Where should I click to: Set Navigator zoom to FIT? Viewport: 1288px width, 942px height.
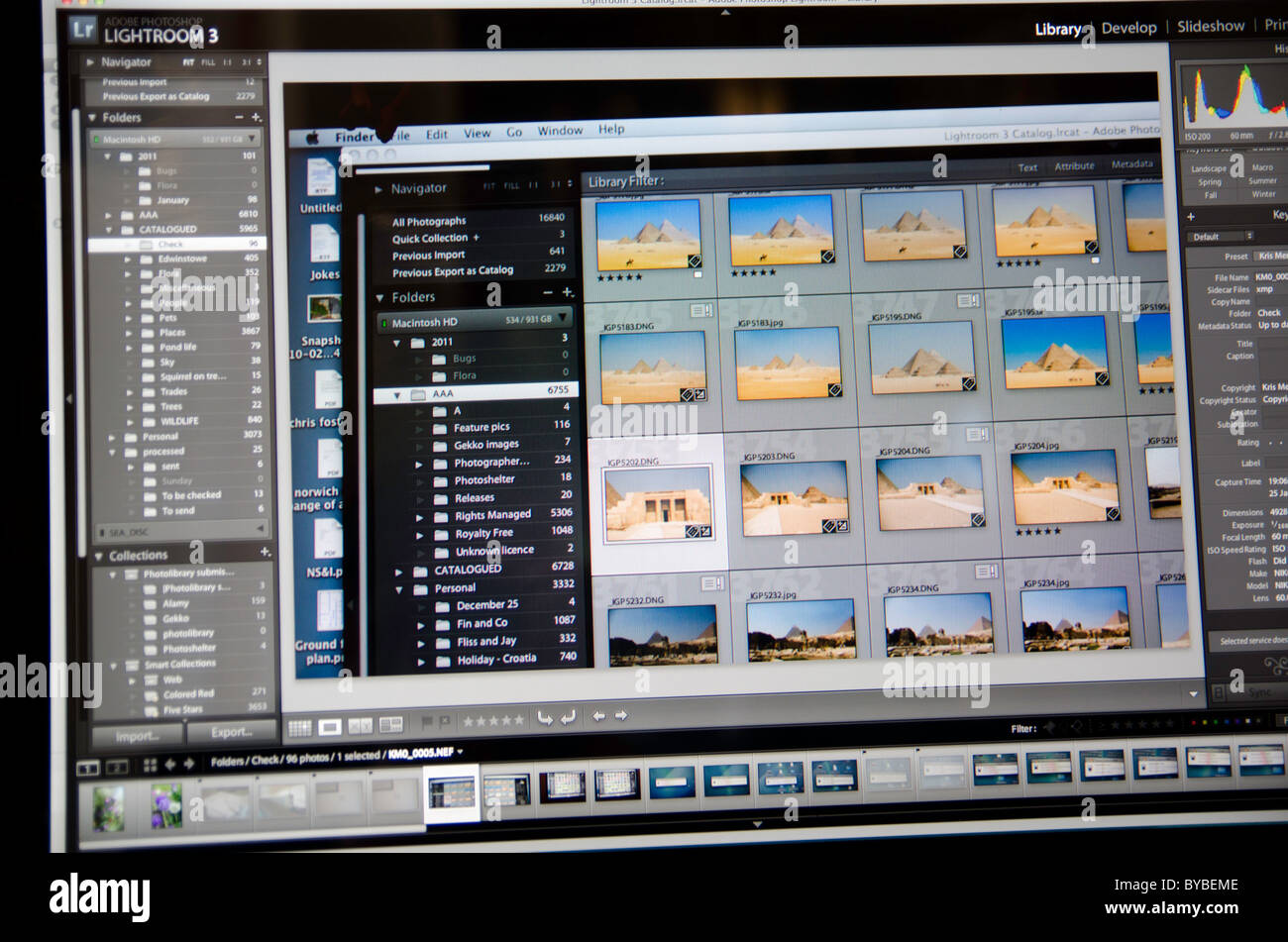pyautogui.click(x=189, y=62)
